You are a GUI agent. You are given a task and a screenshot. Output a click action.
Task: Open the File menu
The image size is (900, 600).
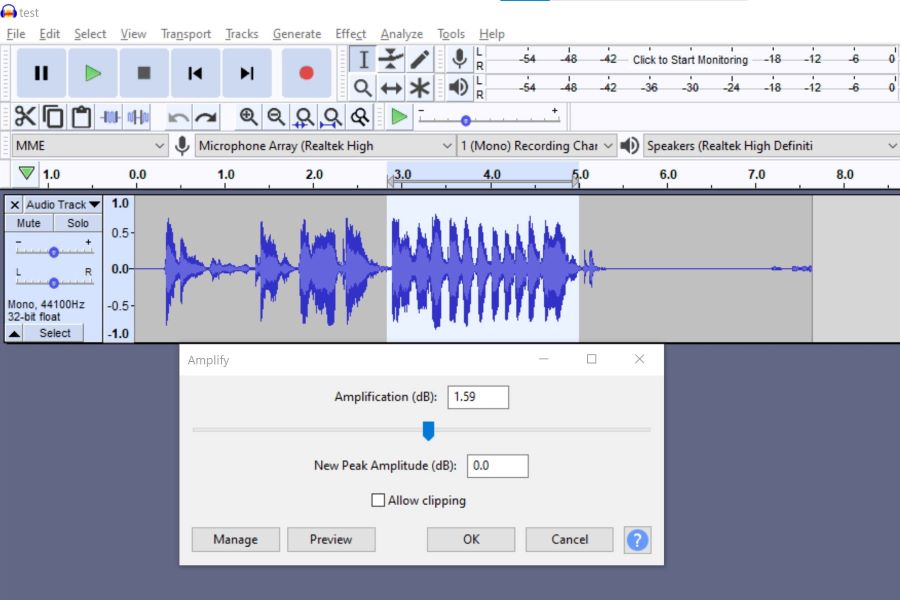coord(16,34)
